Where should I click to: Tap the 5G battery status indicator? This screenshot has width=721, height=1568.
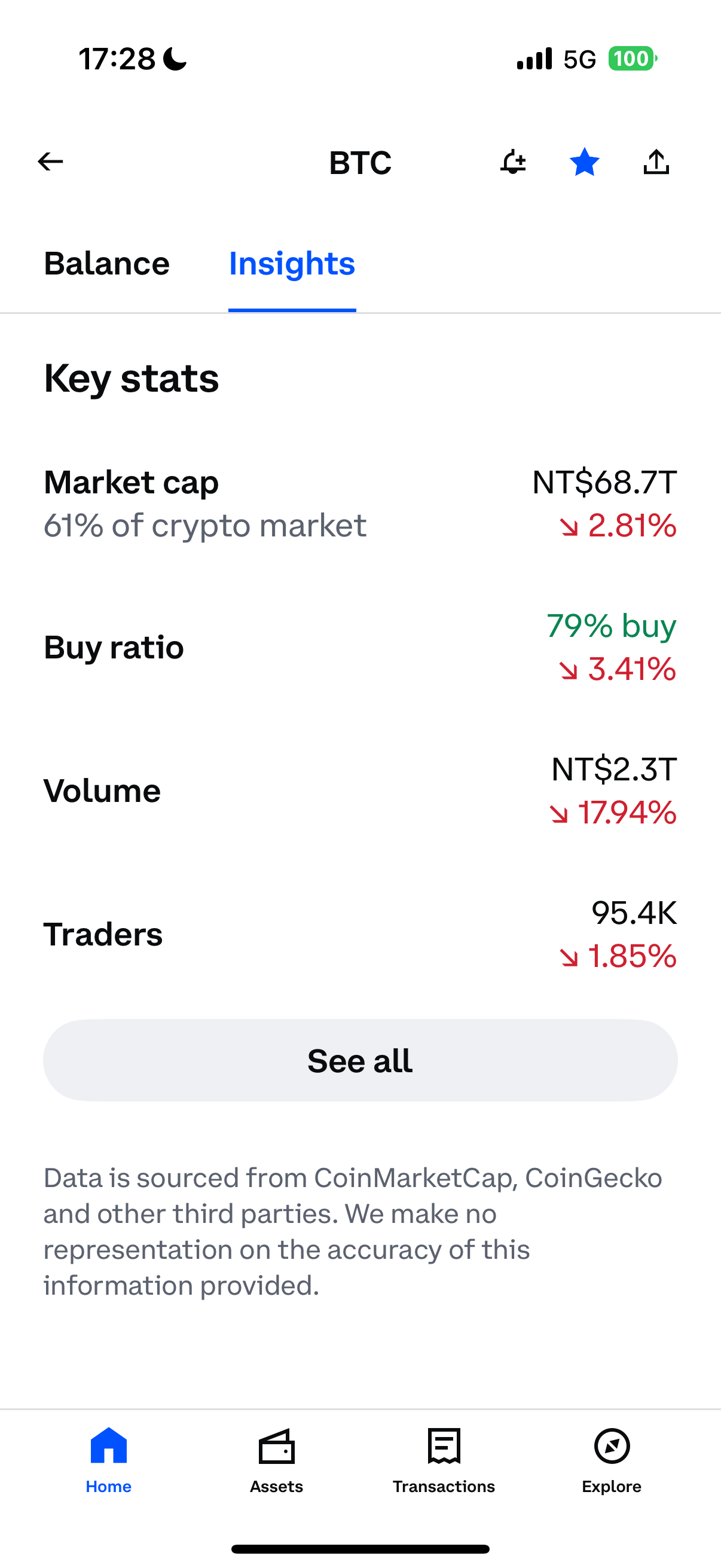(x=632, y=59)
